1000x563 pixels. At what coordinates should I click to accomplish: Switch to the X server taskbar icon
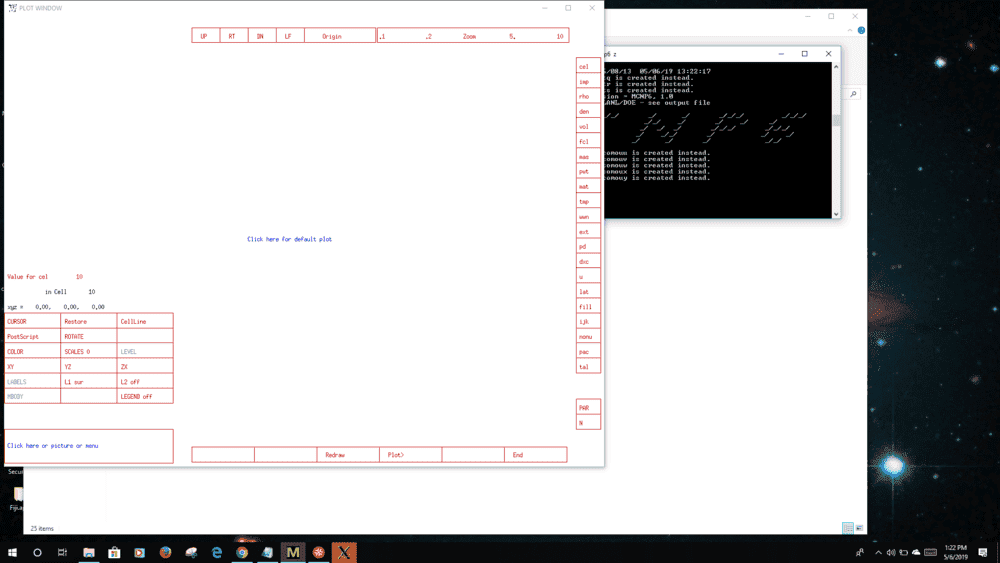(344, 552)
